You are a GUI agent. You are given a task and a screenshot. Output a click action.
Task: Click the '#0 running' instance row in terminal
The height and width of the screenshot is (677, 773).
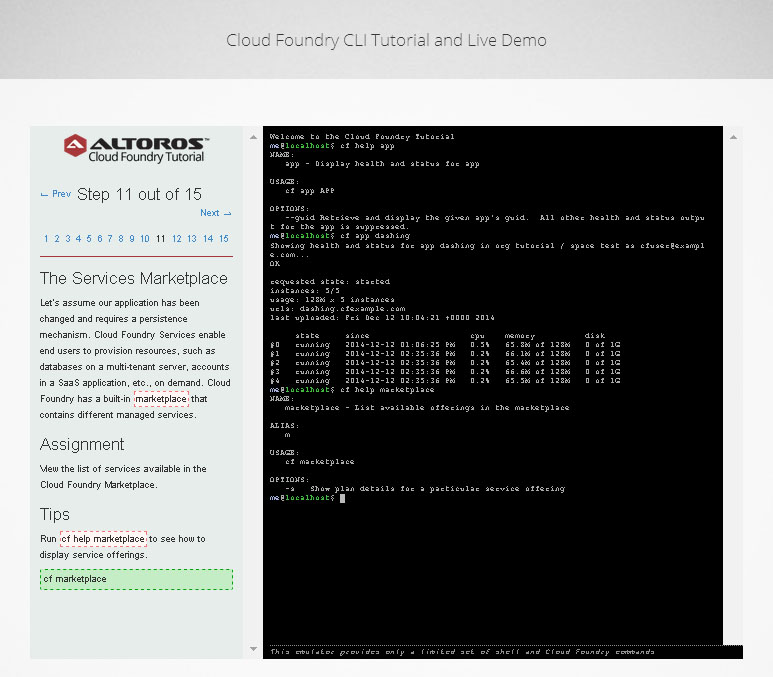click(445, 345)
